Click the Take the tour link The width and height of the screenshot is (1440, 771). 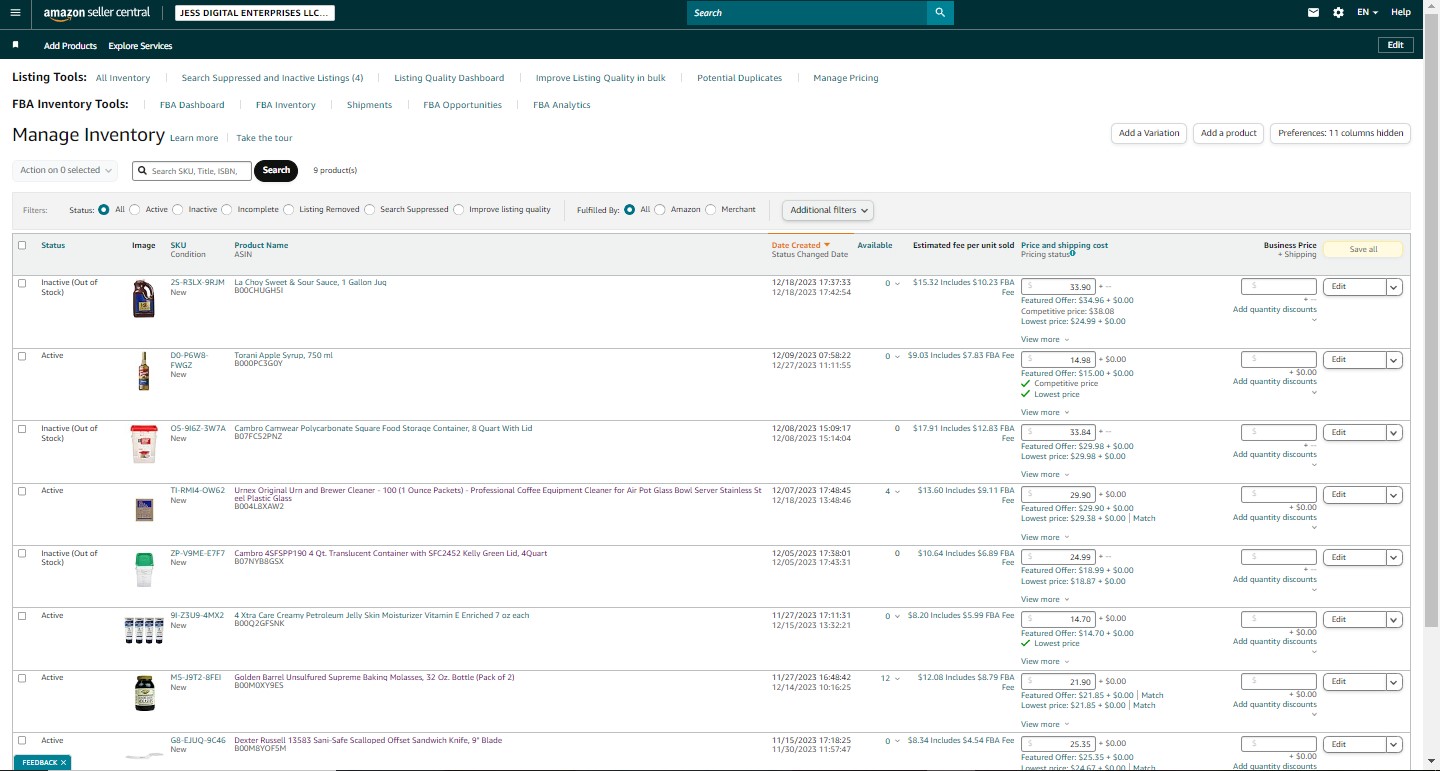pyautogui.click(x=265, y=138)
